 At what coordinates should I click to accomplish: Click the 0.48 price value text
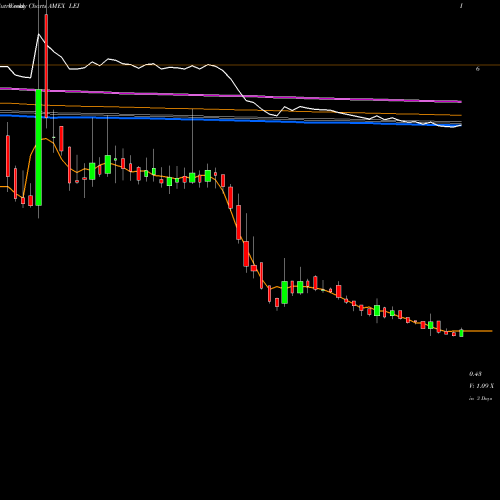(475, 374)
